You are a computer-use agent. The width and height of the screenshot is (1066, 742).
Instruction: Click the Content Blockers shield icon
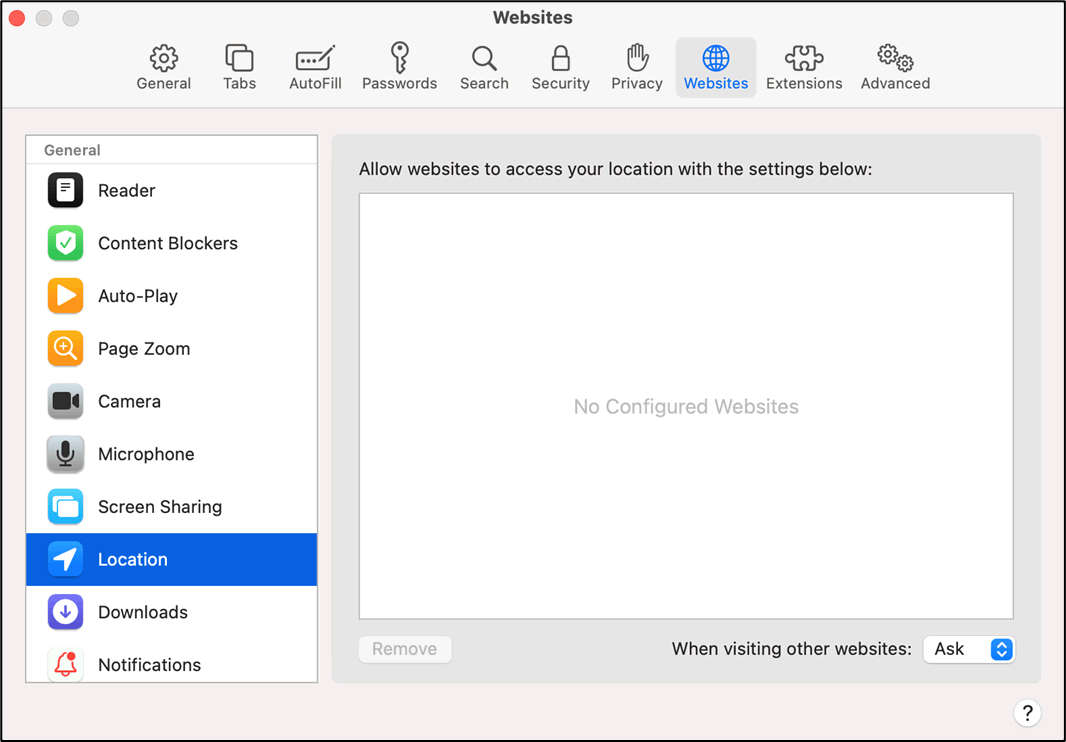[x=65, y=243]
